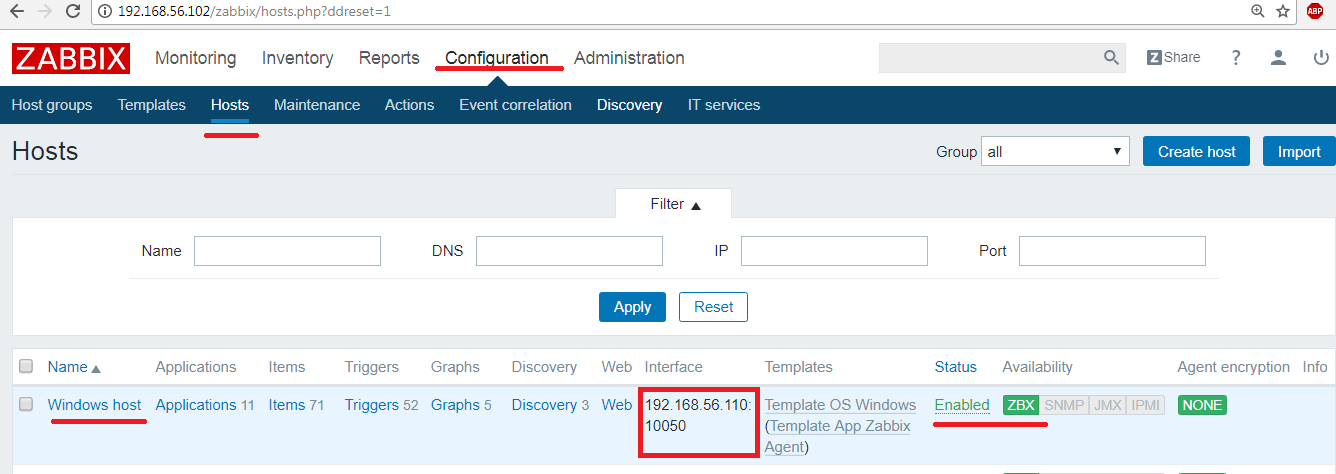Open the Group dropdown
The image size is (1336, 474).
pyautogui.click(x=1054, y=152)
